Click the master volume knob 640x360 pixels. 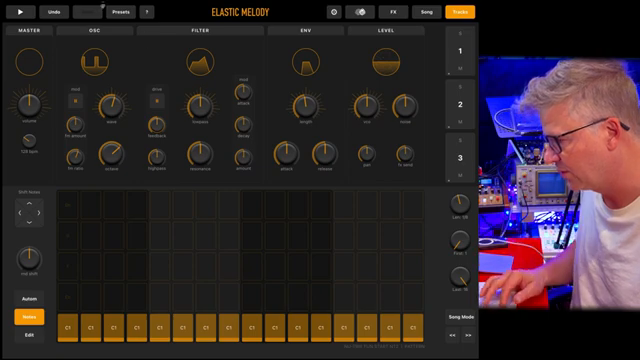[x=29, y=105]
